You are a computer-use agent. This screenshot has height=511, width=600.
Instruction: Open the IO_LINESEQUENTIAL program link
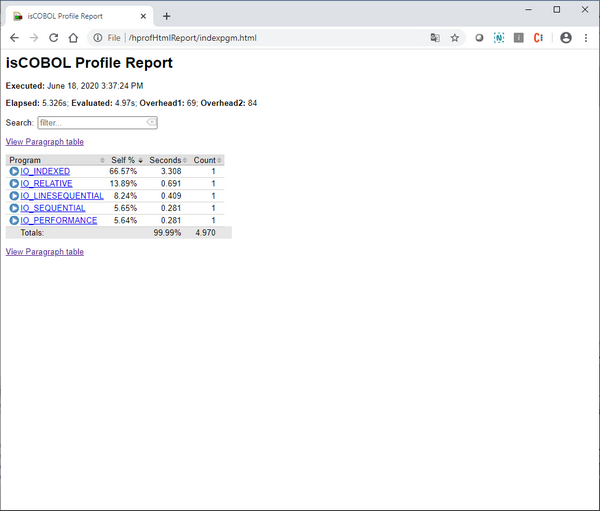(62, 196)
